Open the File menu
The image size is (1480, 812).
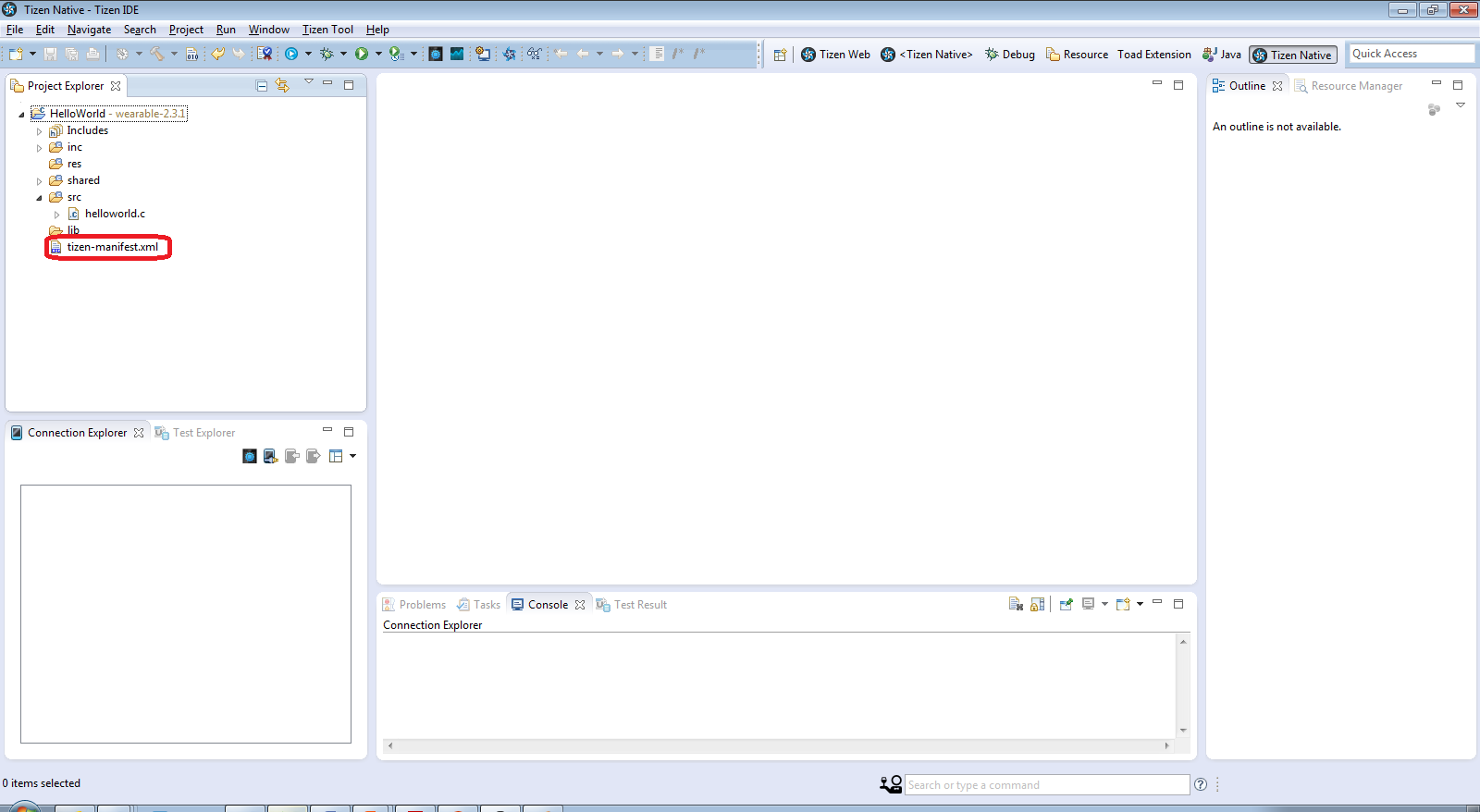[x=15, y=30]
